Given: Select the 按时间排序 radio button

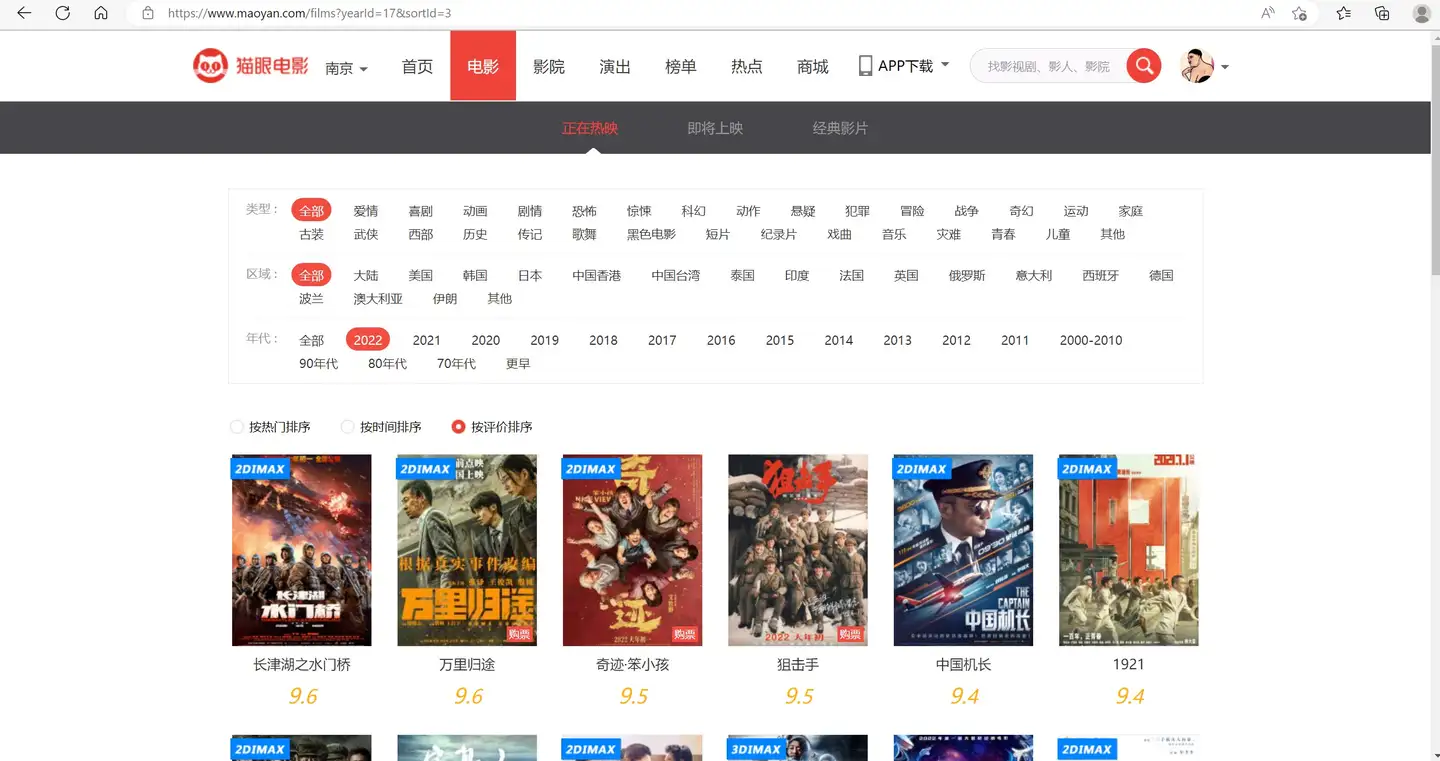Looking at the screenshot, I should 348,427.
